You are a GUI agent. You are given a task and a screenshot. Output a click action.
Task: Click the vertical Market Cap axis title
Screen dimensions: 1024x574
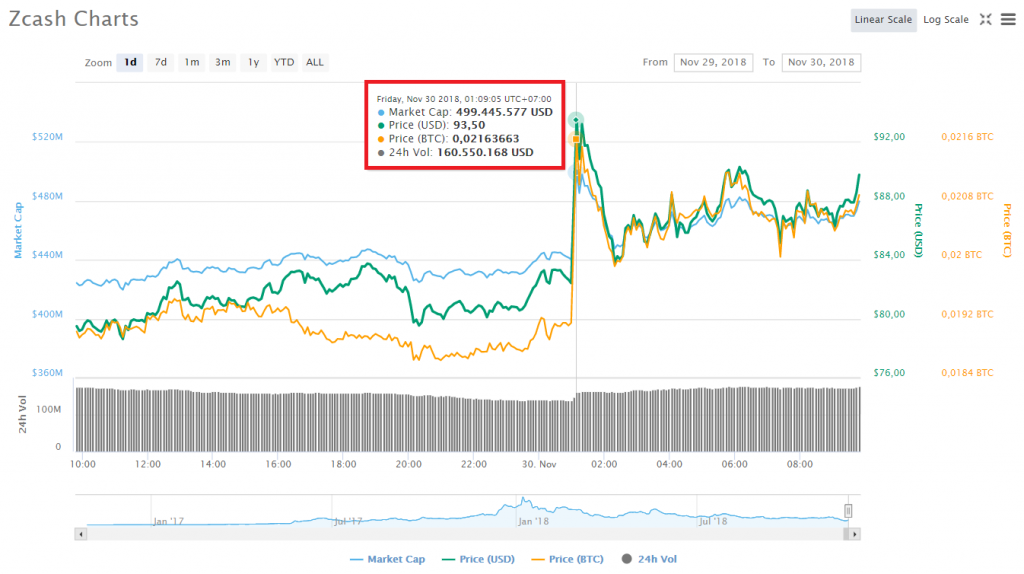coord(18,230)
